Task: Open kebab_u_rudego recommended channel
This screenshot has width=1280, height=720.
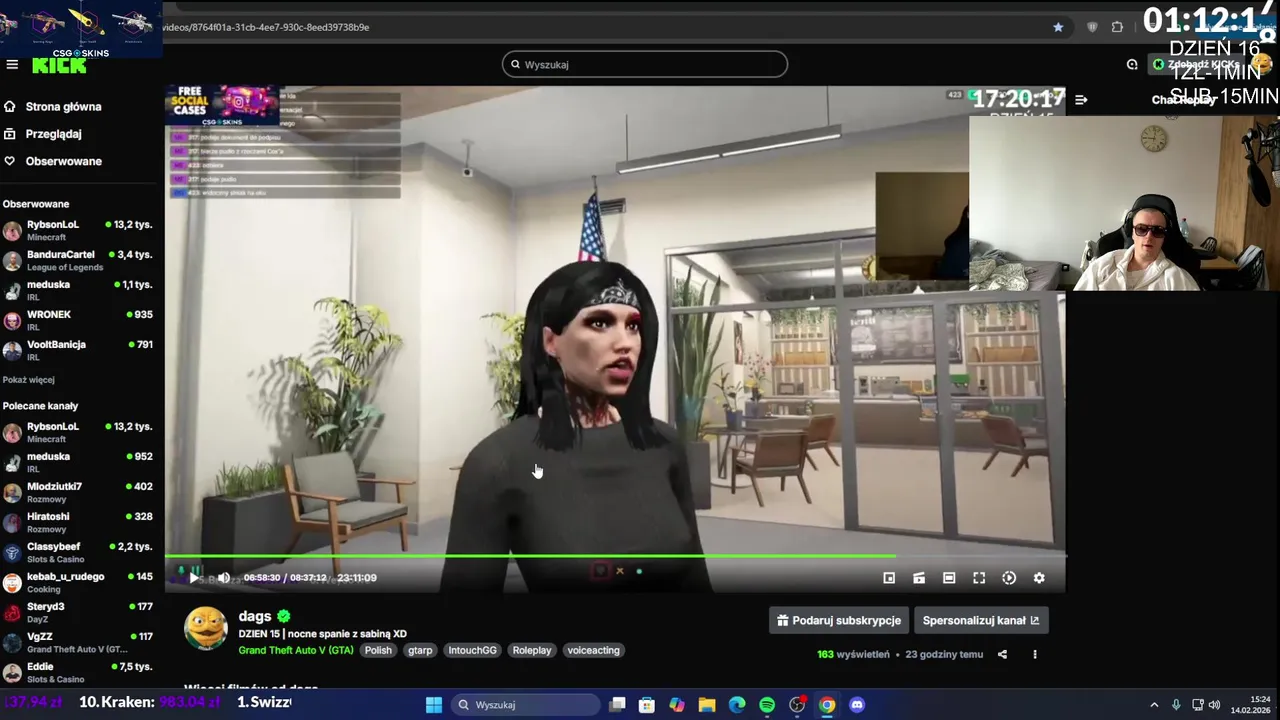Action: [x=78, y=583]
